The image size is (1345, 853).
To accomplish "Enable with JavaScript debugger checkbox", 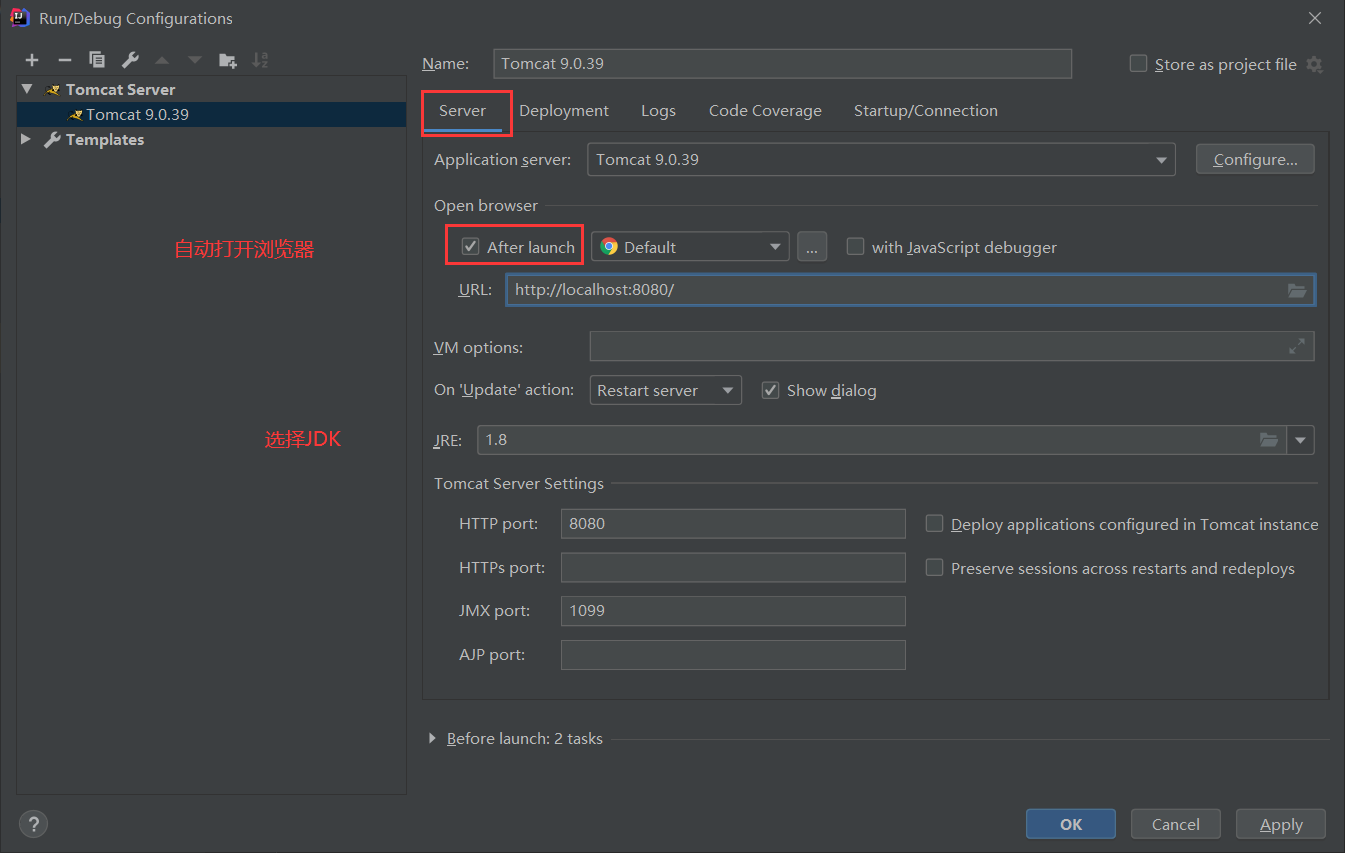I will [855, 246].
